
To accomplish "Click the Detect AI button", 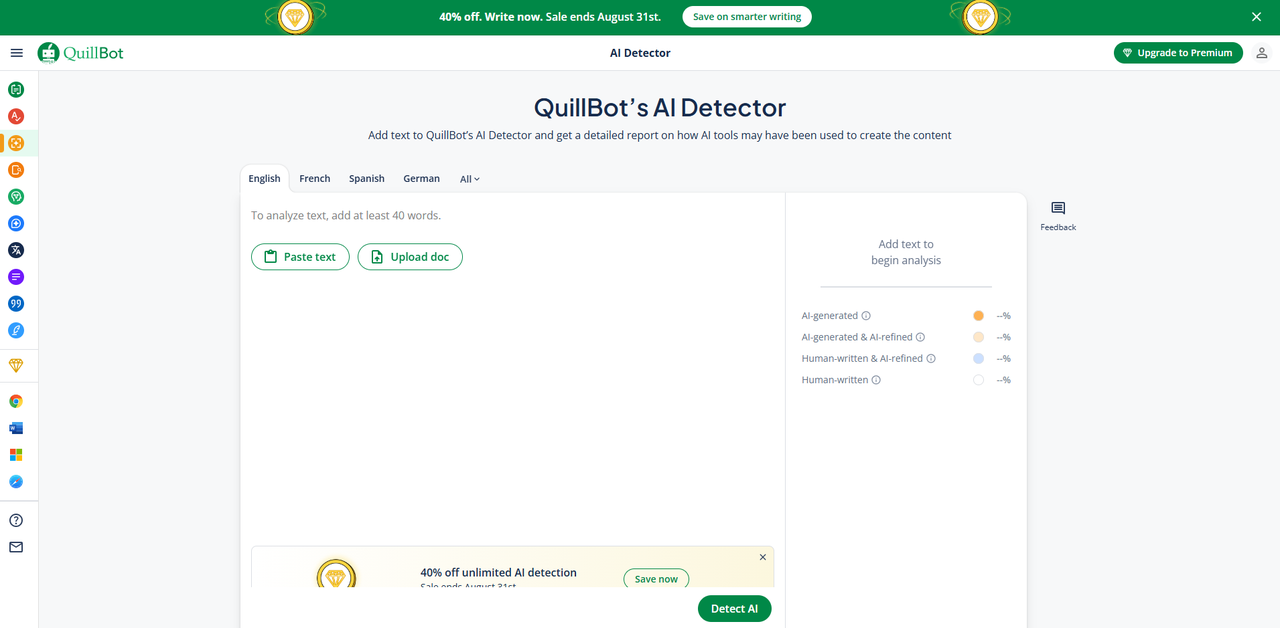I will point(735,609).
